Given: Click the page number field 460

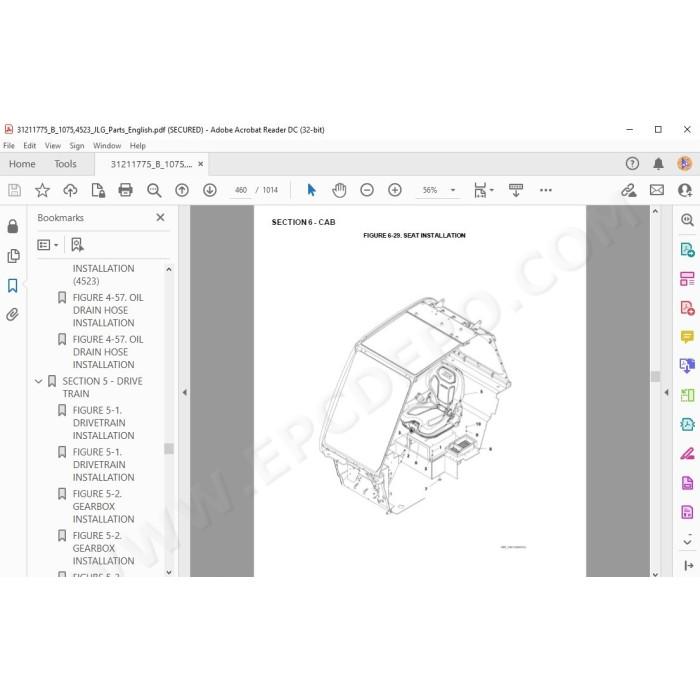Looking at the screenshot, I should (x=241, y=190).
